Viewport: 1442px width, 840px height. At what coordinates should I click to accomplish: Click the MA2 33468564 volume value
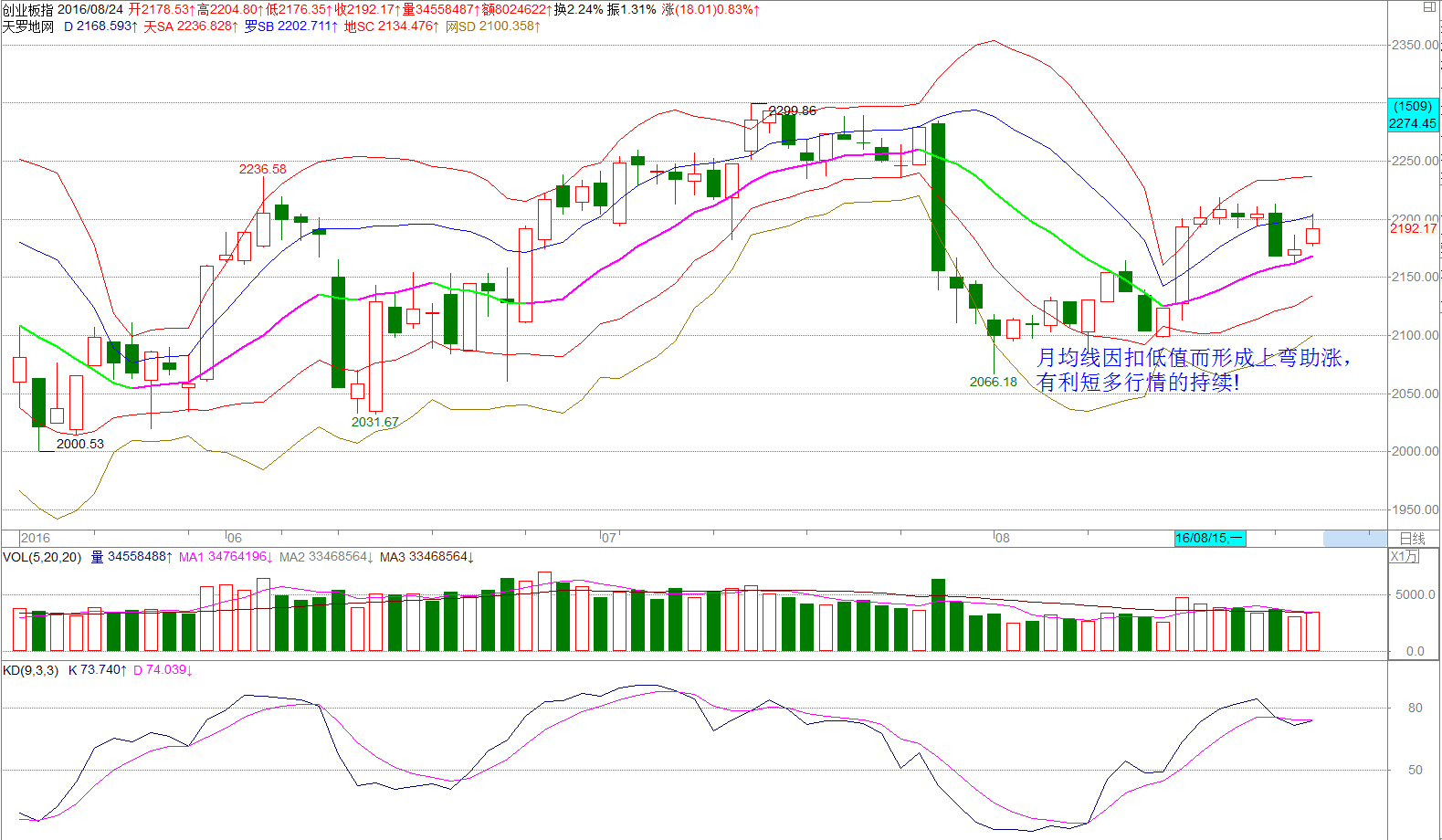(x=326, y=557)
